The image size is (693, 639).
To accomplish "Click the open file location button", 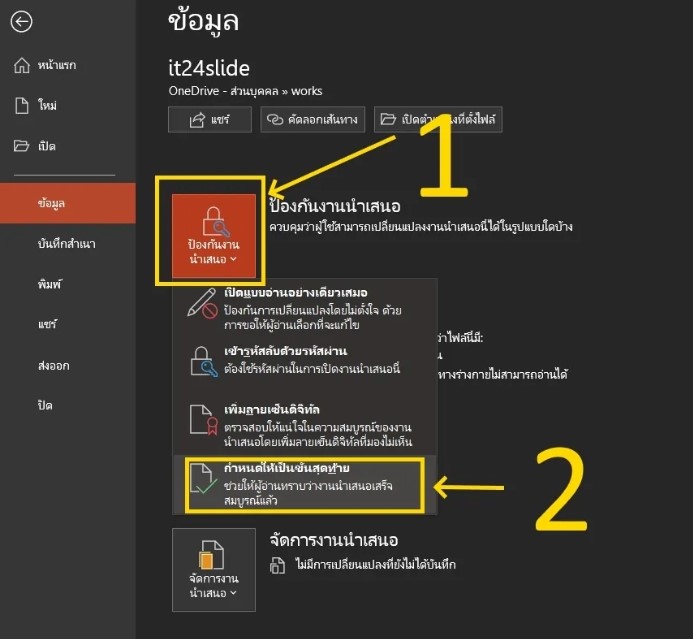I will tap(438, 119).
